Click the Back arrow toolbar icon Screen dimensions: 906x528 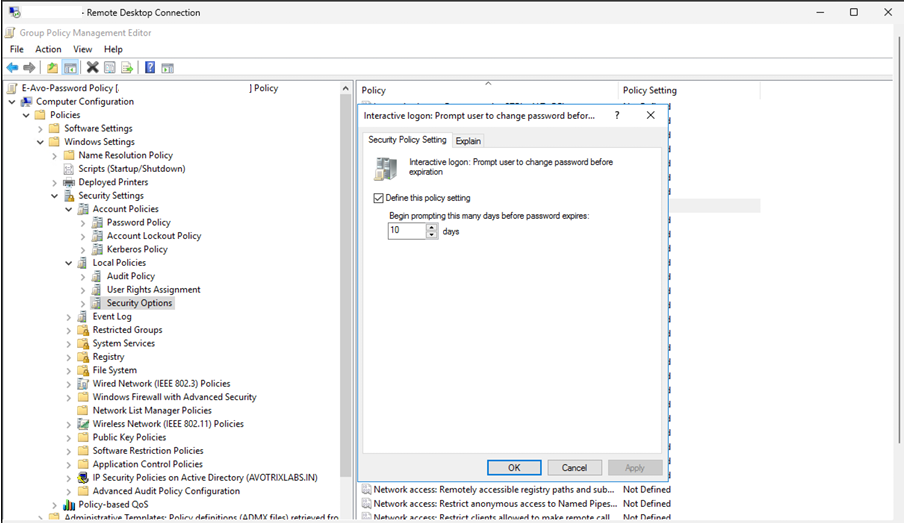click(12, 68)
